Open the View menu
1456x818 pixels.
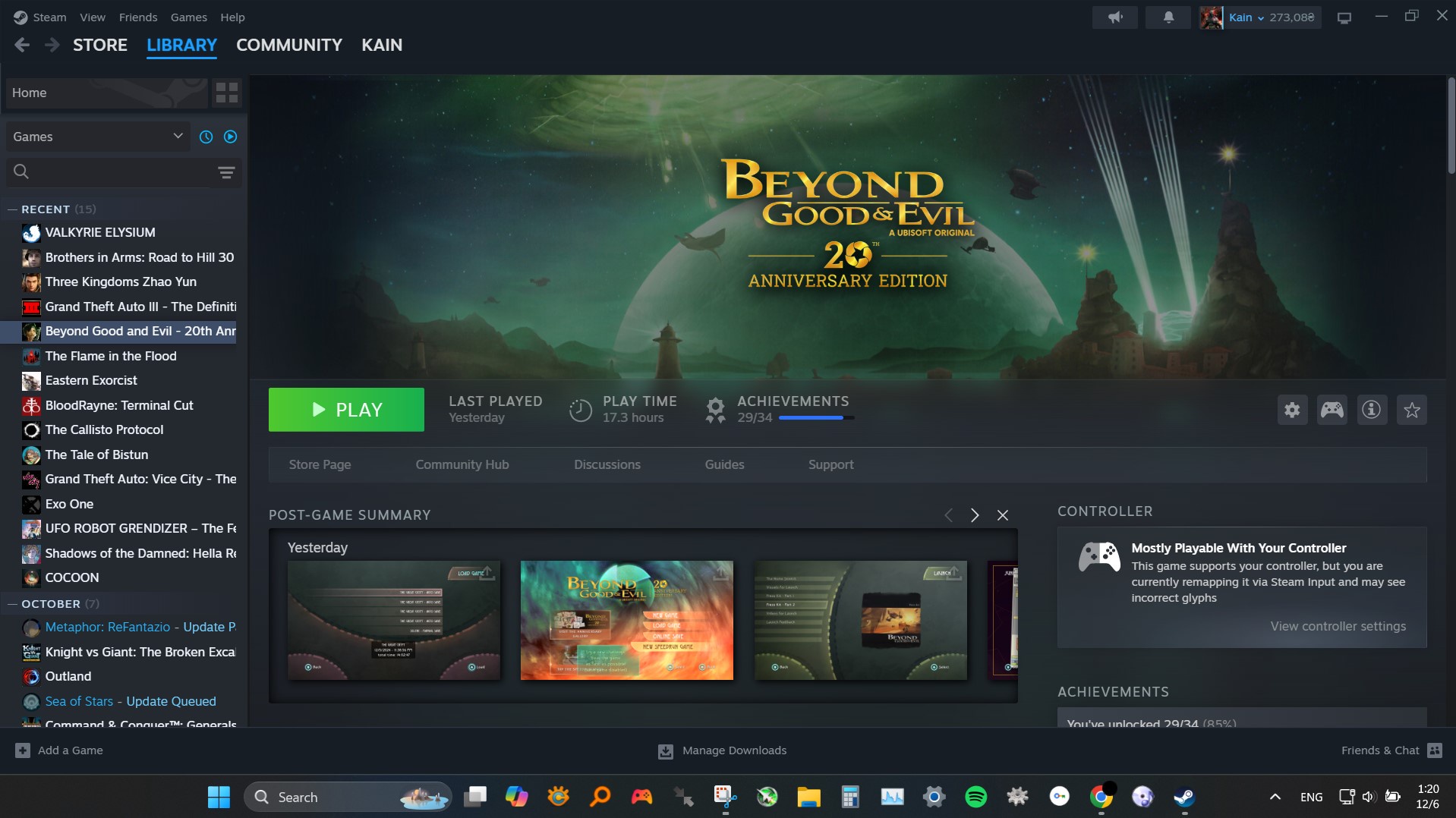(x=93, y=17)
